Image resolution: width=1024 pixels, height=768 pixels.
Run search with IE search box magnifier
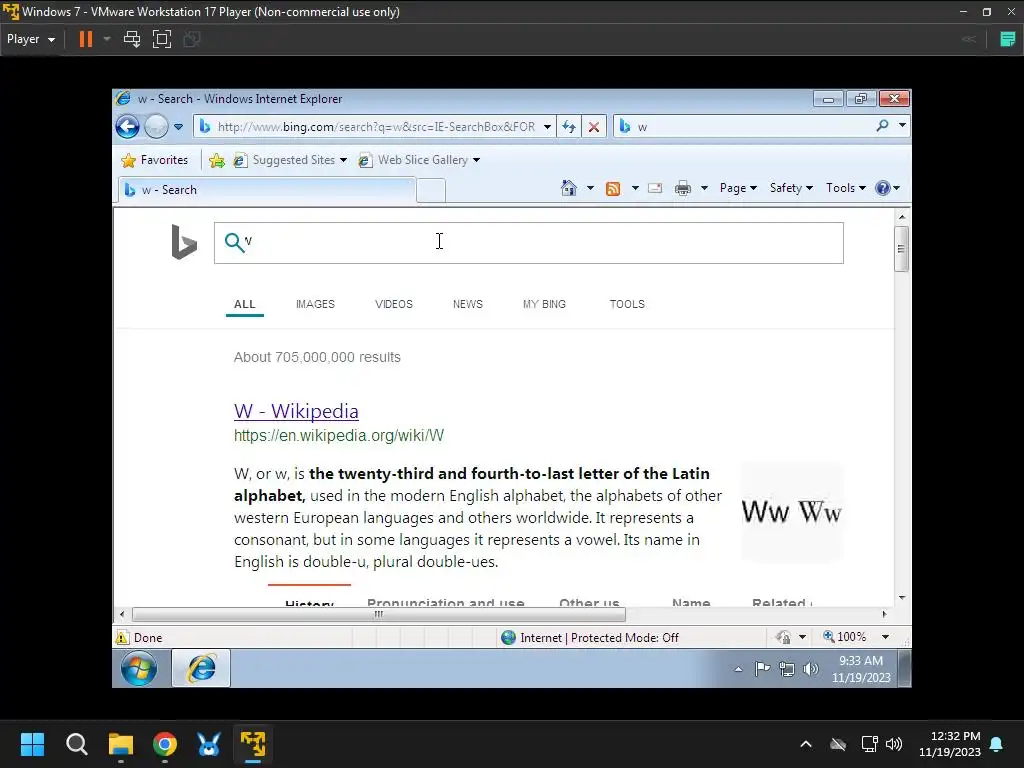click(882, 125)
